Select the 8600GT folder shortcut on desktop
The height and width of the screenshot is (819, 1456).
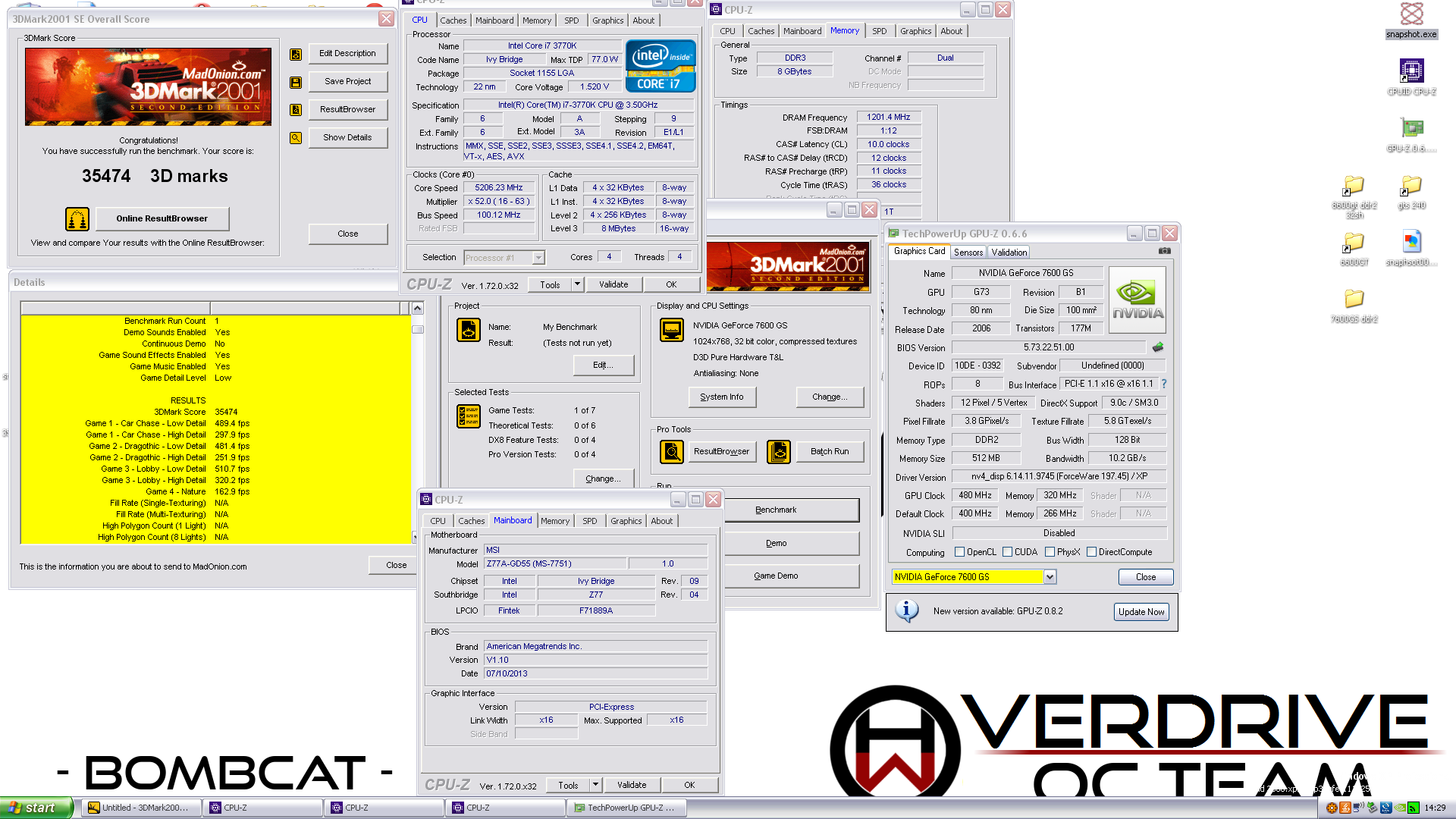click(x=1354, y=249)
